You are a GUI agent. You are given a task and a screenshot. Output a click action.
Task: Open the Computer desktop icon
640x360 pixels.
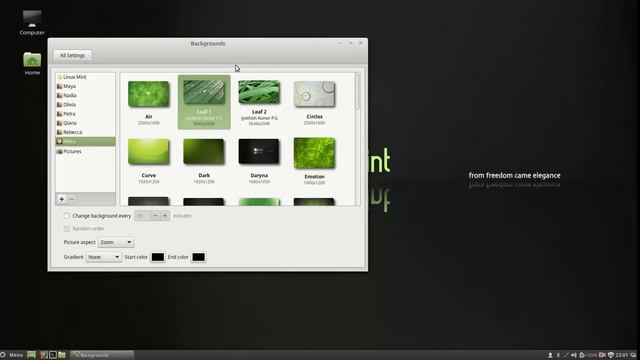point(32,23)
